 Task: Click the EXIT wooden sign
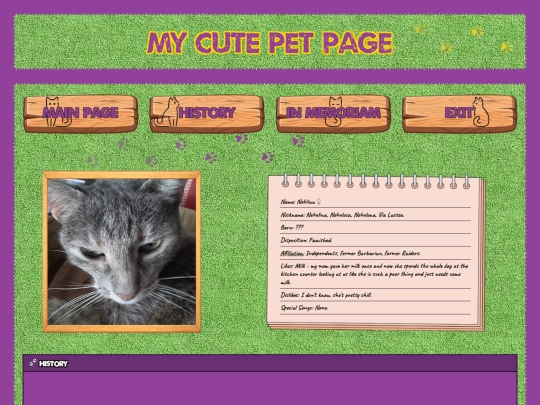[x=459, y=114]
